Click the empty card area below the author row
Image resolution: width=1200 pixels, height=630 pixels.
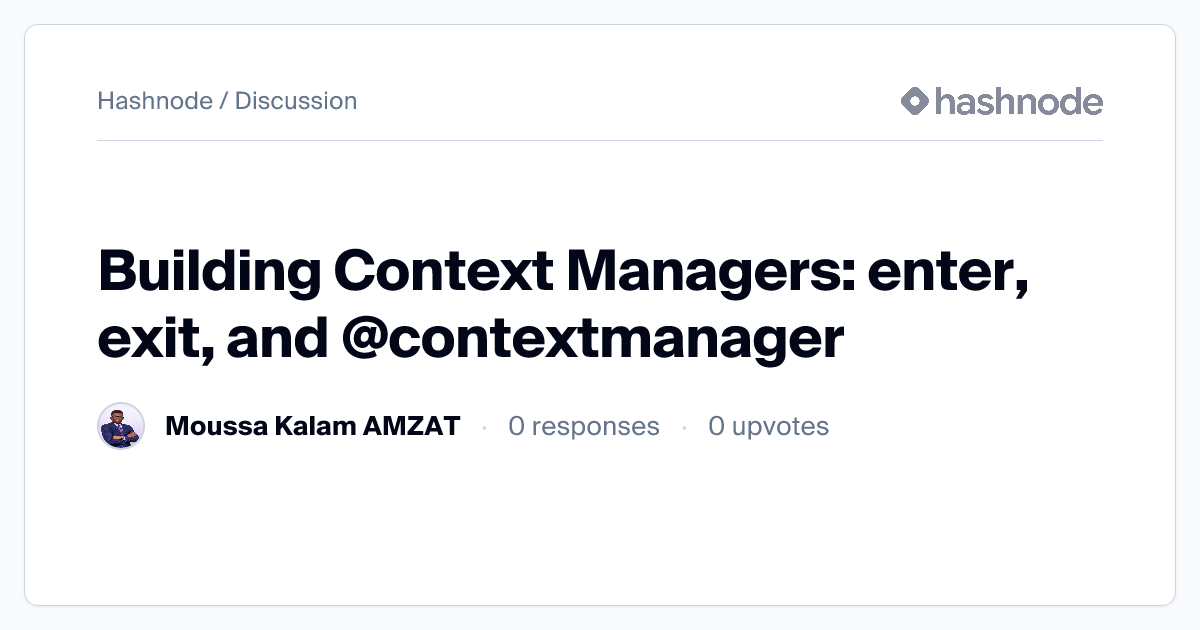tap(600, 530)
